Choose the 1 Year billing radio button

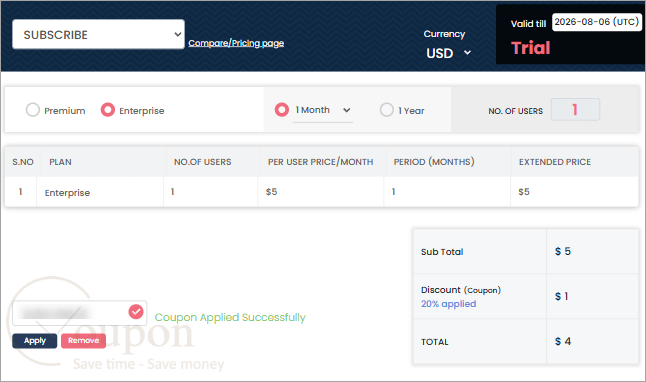coord(386,110)
